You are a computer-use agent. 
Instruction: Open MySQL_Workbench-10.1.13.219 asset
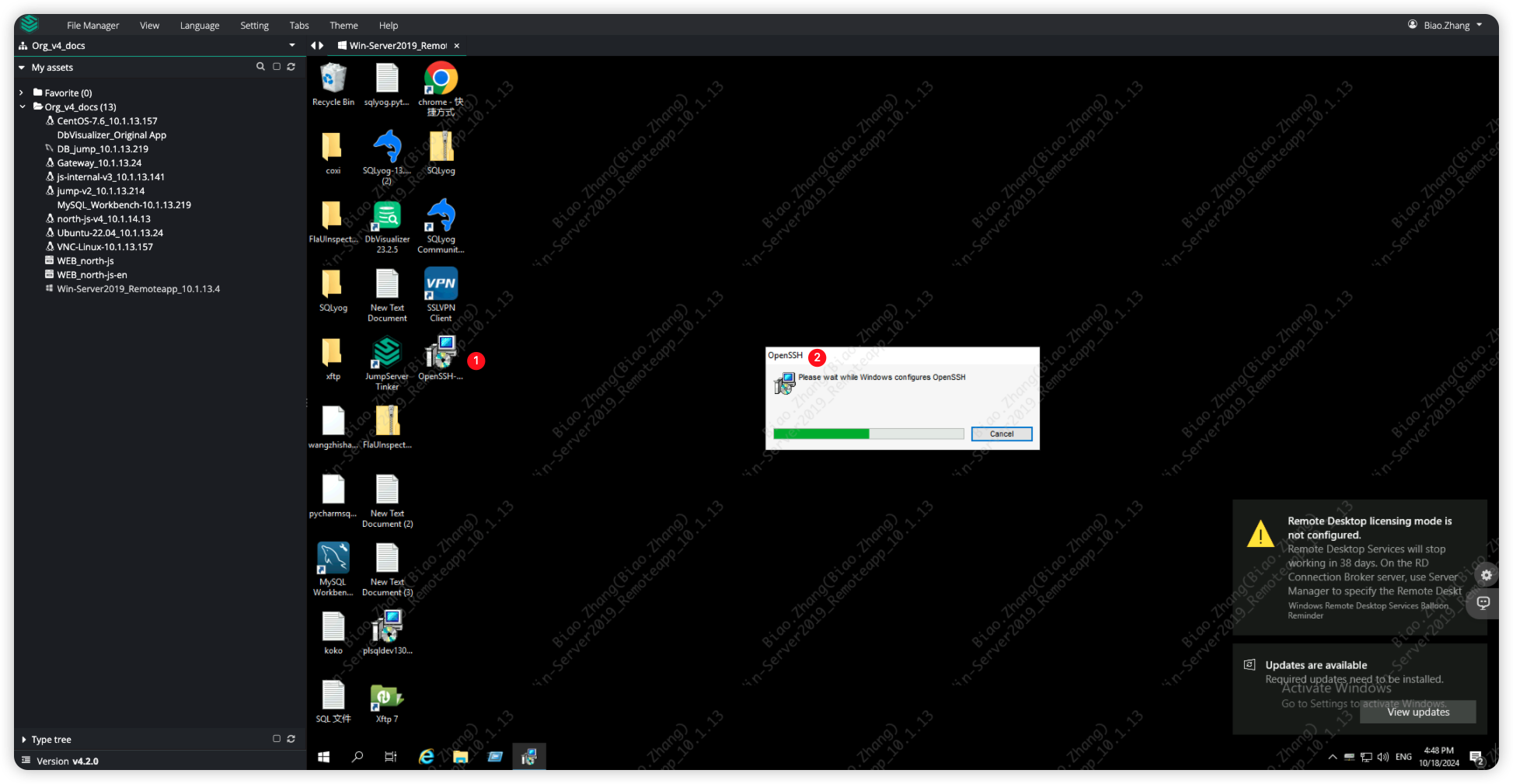point(124,204)
